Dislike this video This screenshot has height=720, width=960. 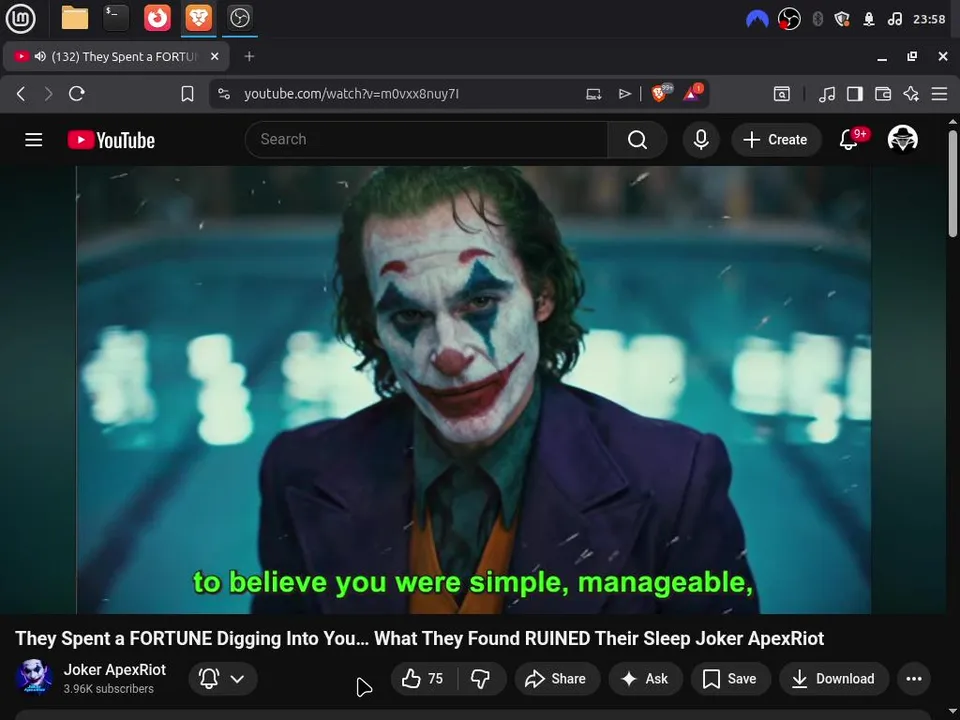click(x=481, y=678)
